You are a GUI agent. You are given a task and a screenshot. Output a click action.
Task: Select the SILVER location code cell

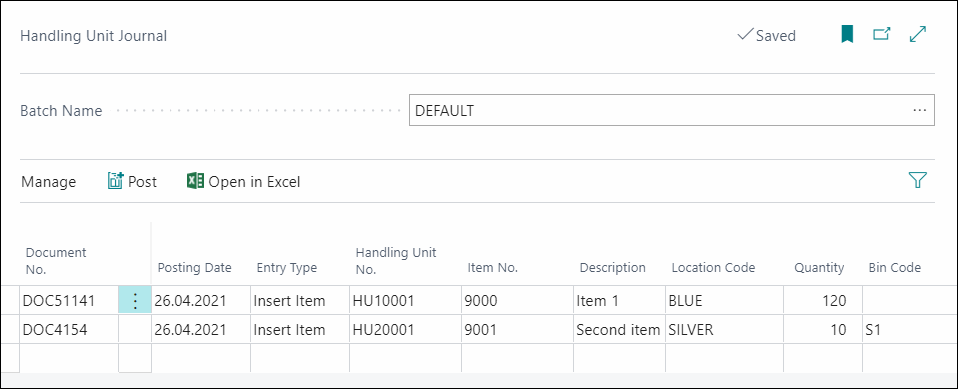click(x=725, y=330)
